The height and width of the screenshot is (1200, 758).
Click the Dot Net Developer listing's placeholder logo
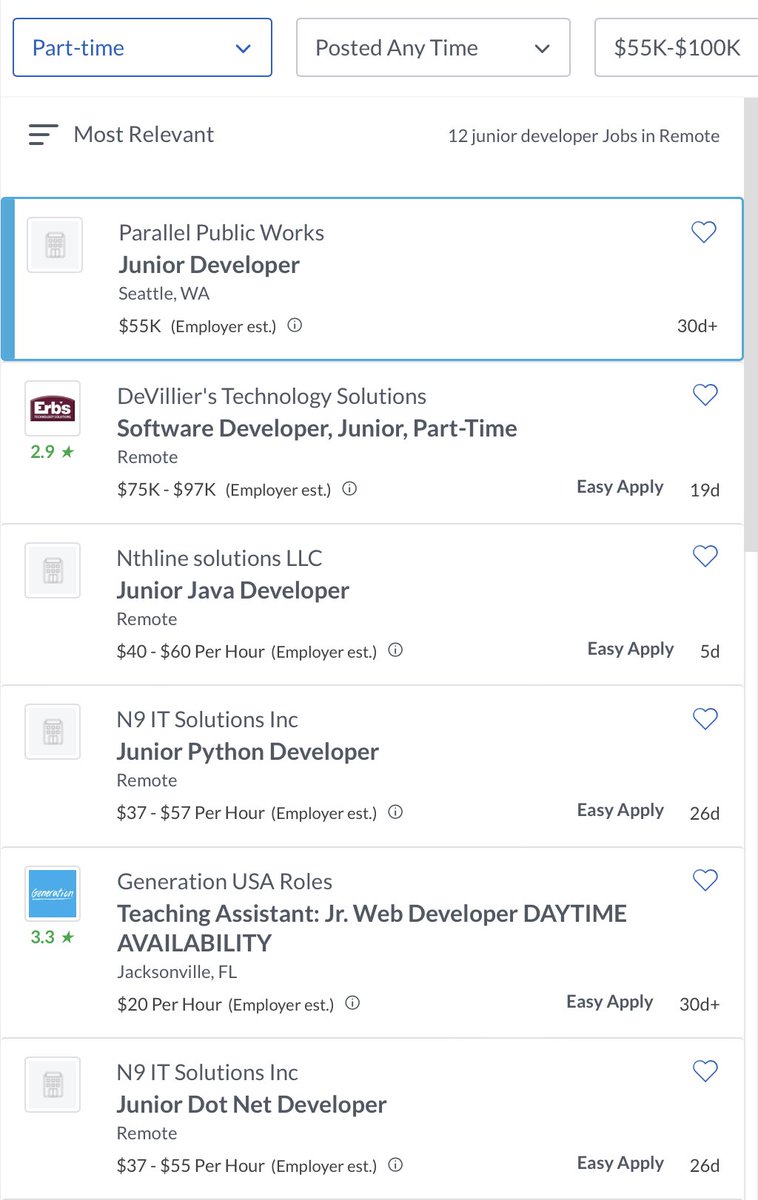click(x=52, y=1085)
